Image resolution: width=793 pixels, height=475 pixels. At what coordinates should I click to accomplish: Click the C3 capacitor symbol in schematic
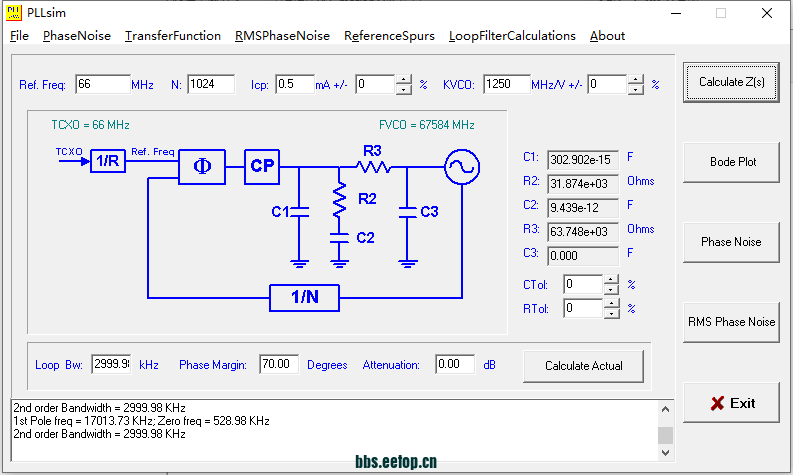click(x=407, y=212)
